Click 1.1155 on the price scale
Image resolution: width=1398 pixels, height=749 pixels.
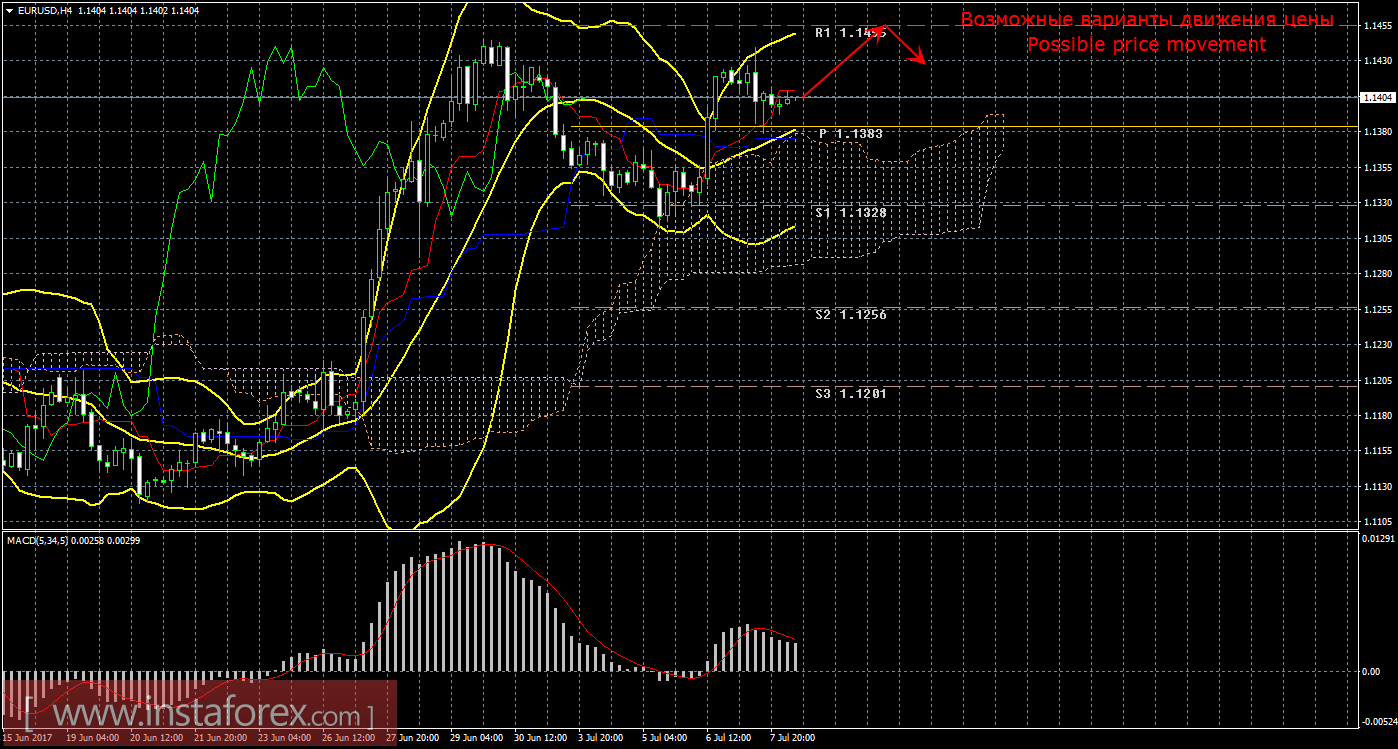coord(1379,452)
